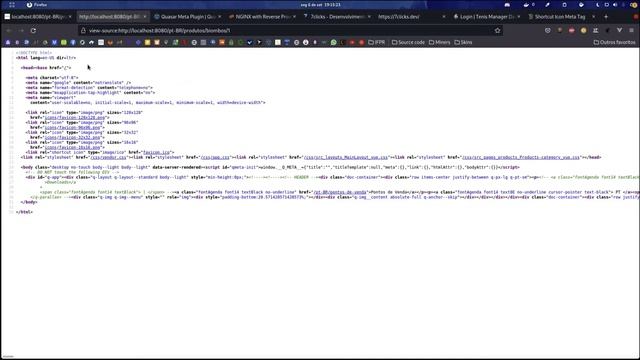Follow the favicon.ico link
This screenshot has width=640, height=360.
[156, 152]
